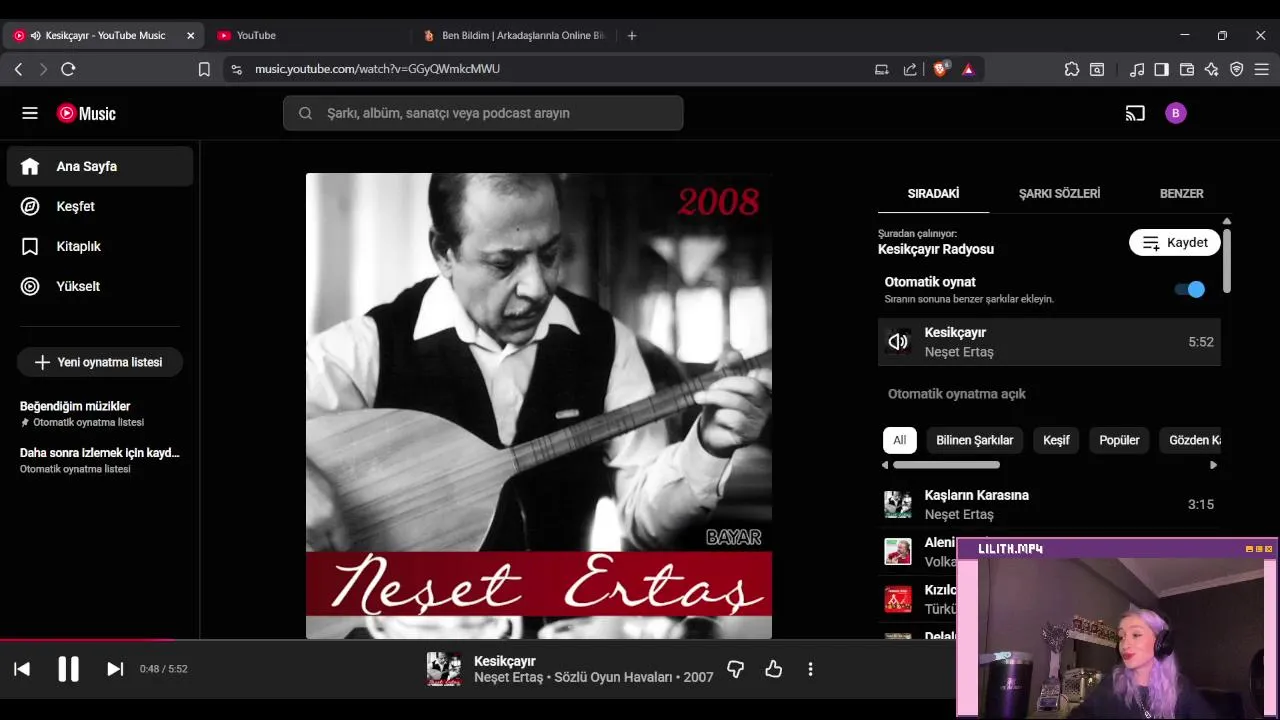Screen dimensions: 1280x720
Task: Click the browser address bar URL
Action: pyautogui.click(x=377, y=69)
